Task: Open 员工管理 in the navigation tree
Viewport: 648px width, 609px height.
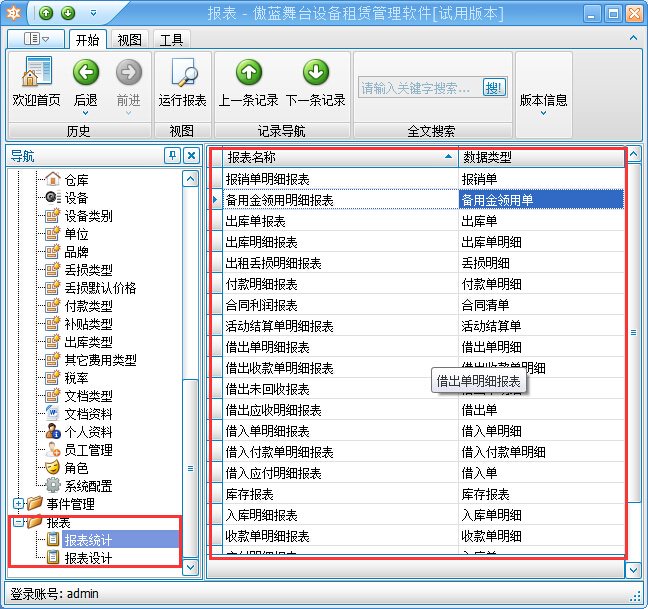Action: (88, 450)
